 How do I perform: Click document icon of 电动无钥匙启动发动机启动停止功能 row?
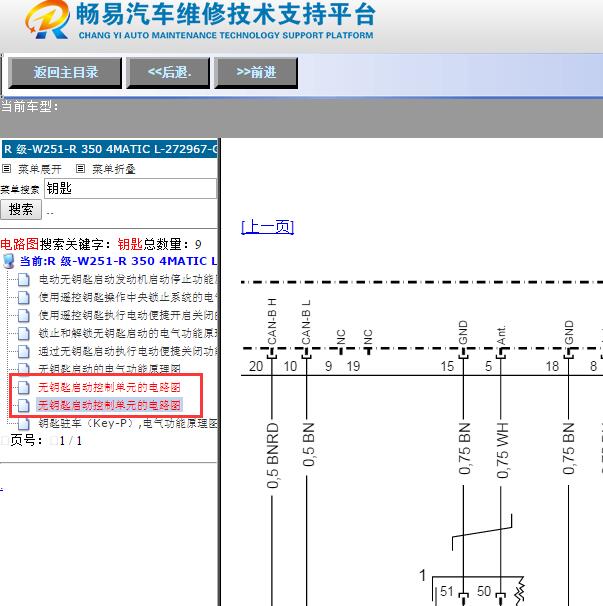24,279
